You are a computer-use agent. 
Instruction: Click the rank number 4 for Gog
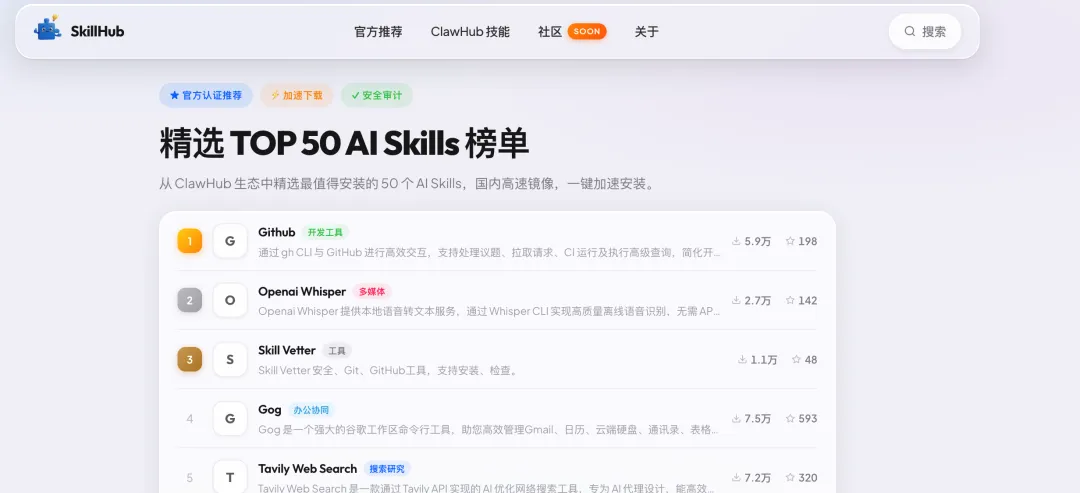coord(189,419)
